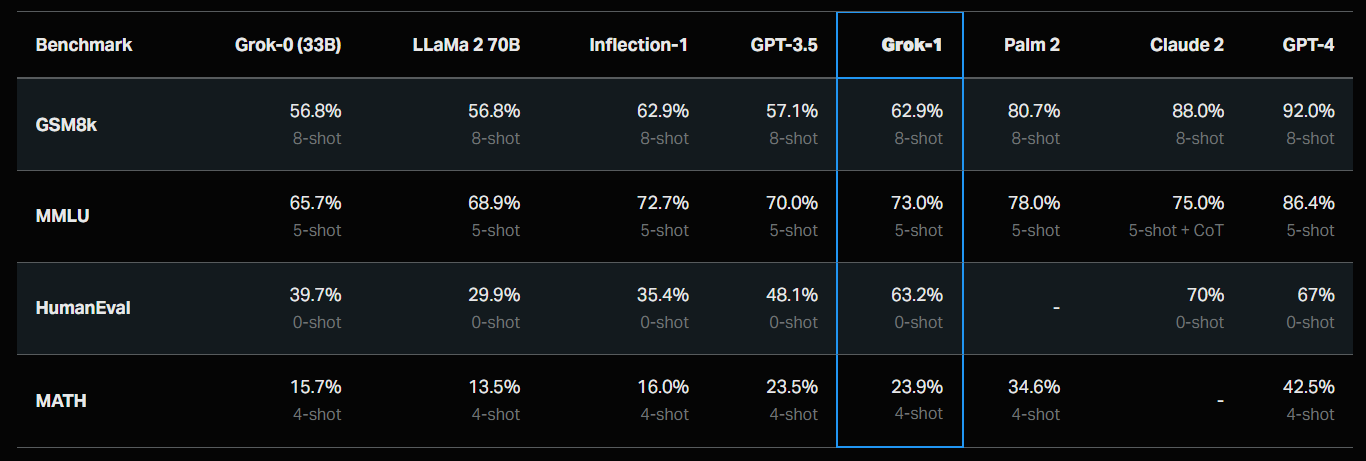Screen dimensions: 1366x461
Task: Click GPT-4's 92.0% GSM8k score
Action: (x=1309, y=111)
